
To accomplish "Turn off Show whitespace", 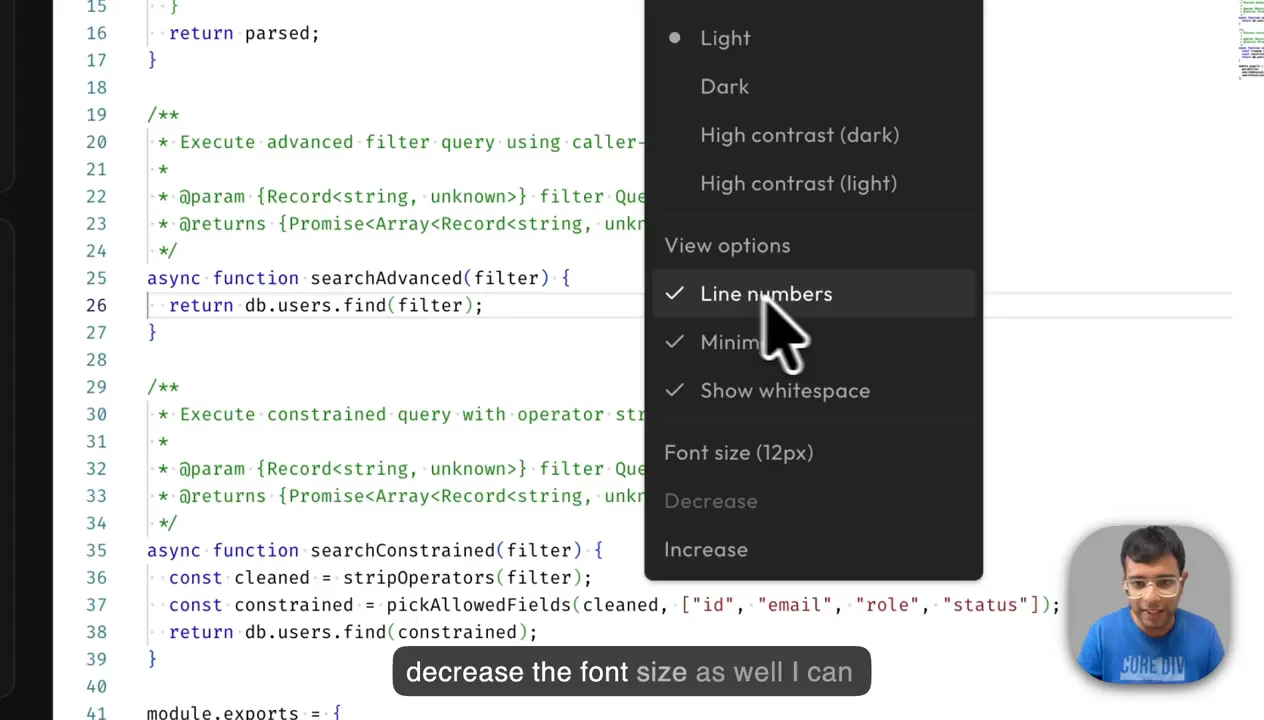I will point(784,391).
